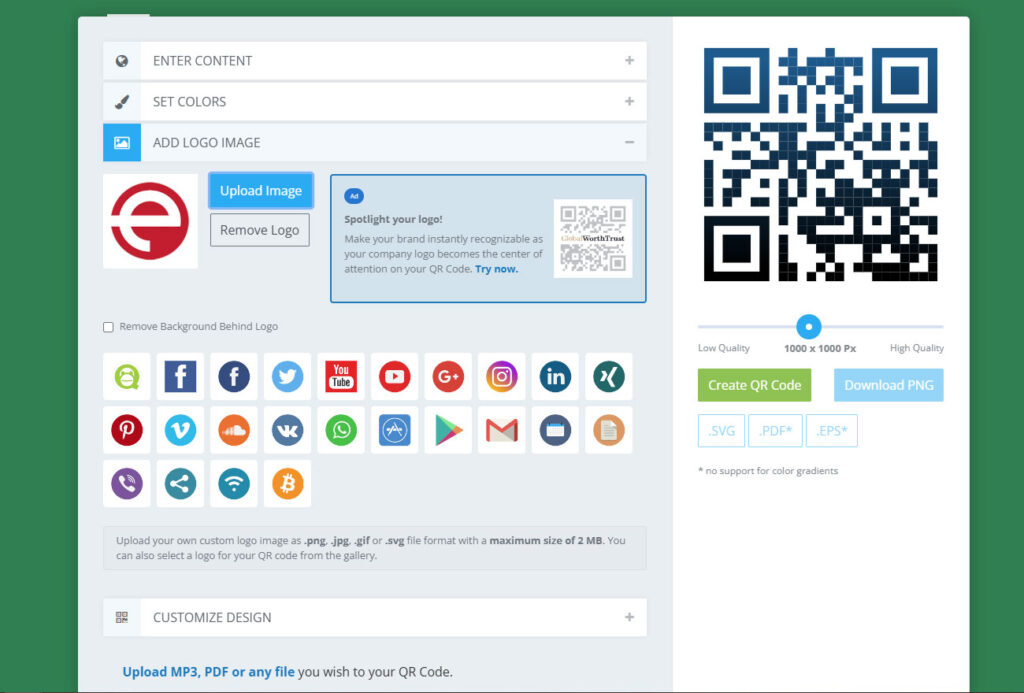The width and height of the screenshot is (1024, 693).
Task: Click the Ad badge in spotlight banner
Action: coord(354,196)
